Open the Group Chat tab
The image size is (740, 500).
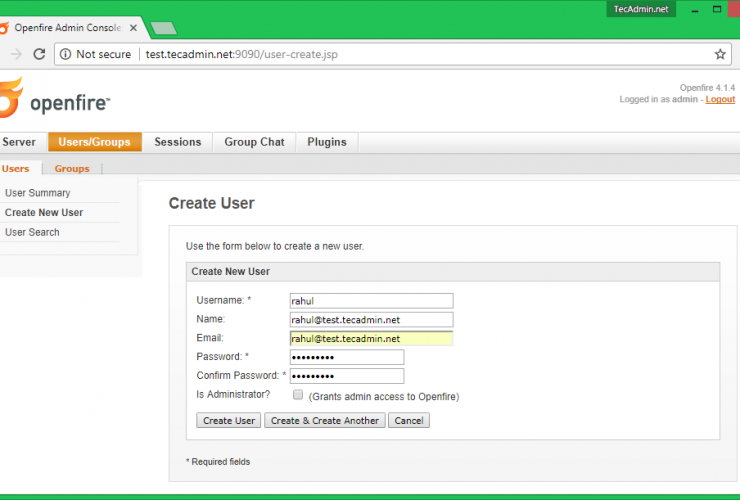pos(254,142)
